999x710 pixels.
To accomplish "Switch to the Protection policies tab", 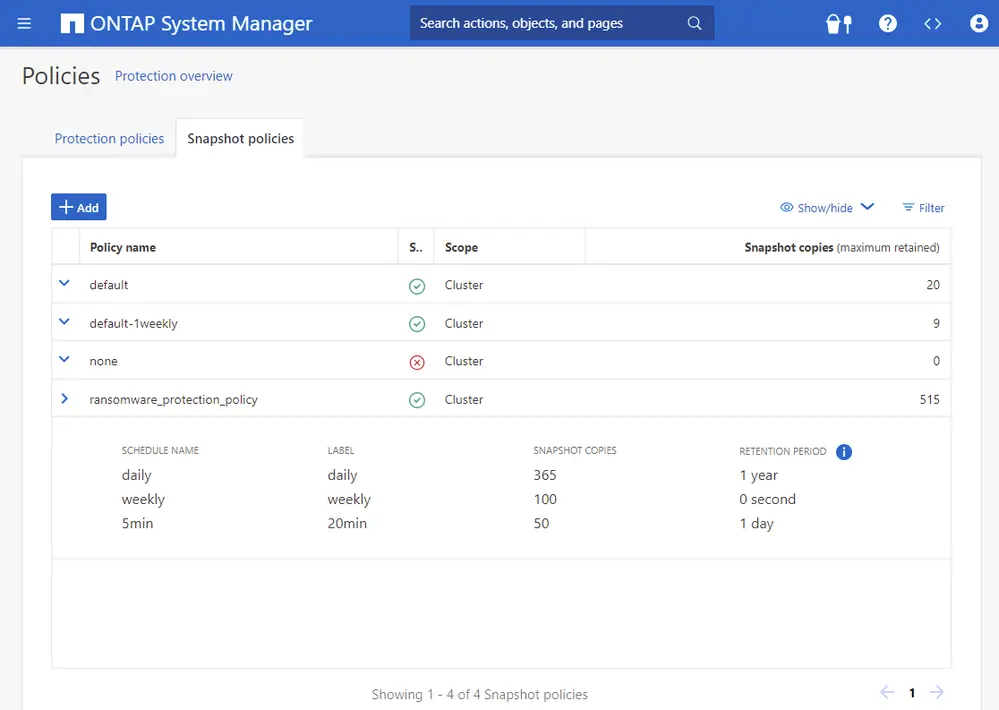I will [x=109, y=139].
